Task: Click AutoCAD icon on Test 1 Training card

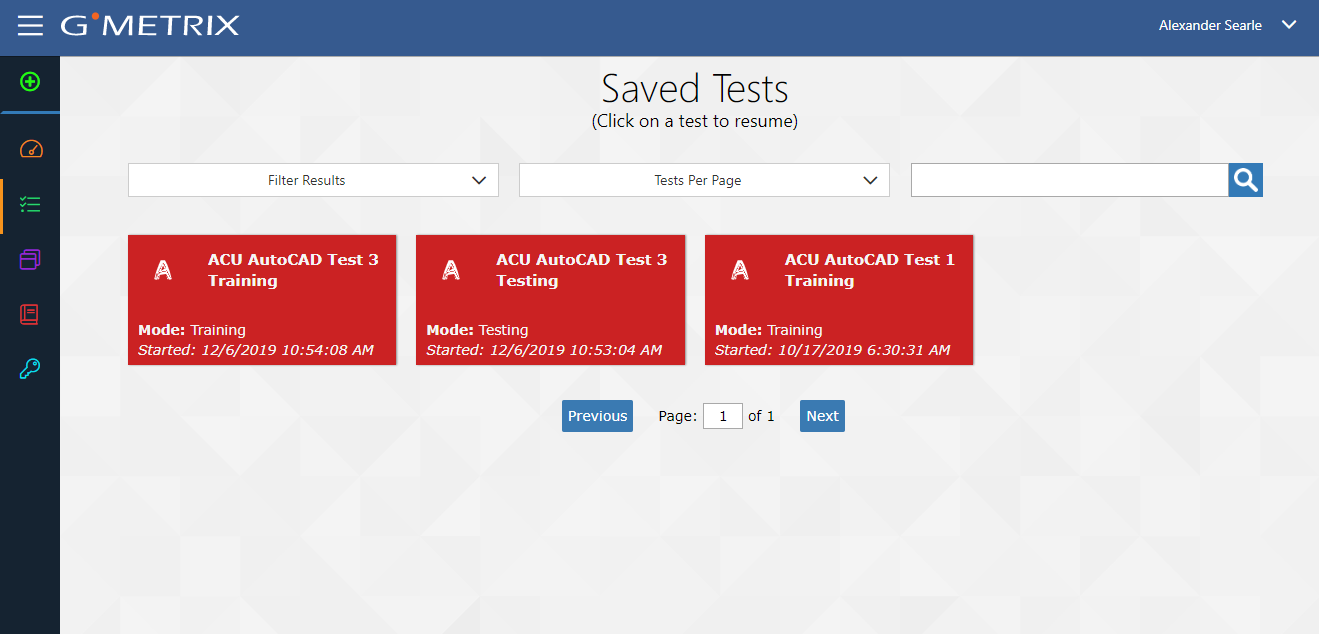Action: (740, 270)
